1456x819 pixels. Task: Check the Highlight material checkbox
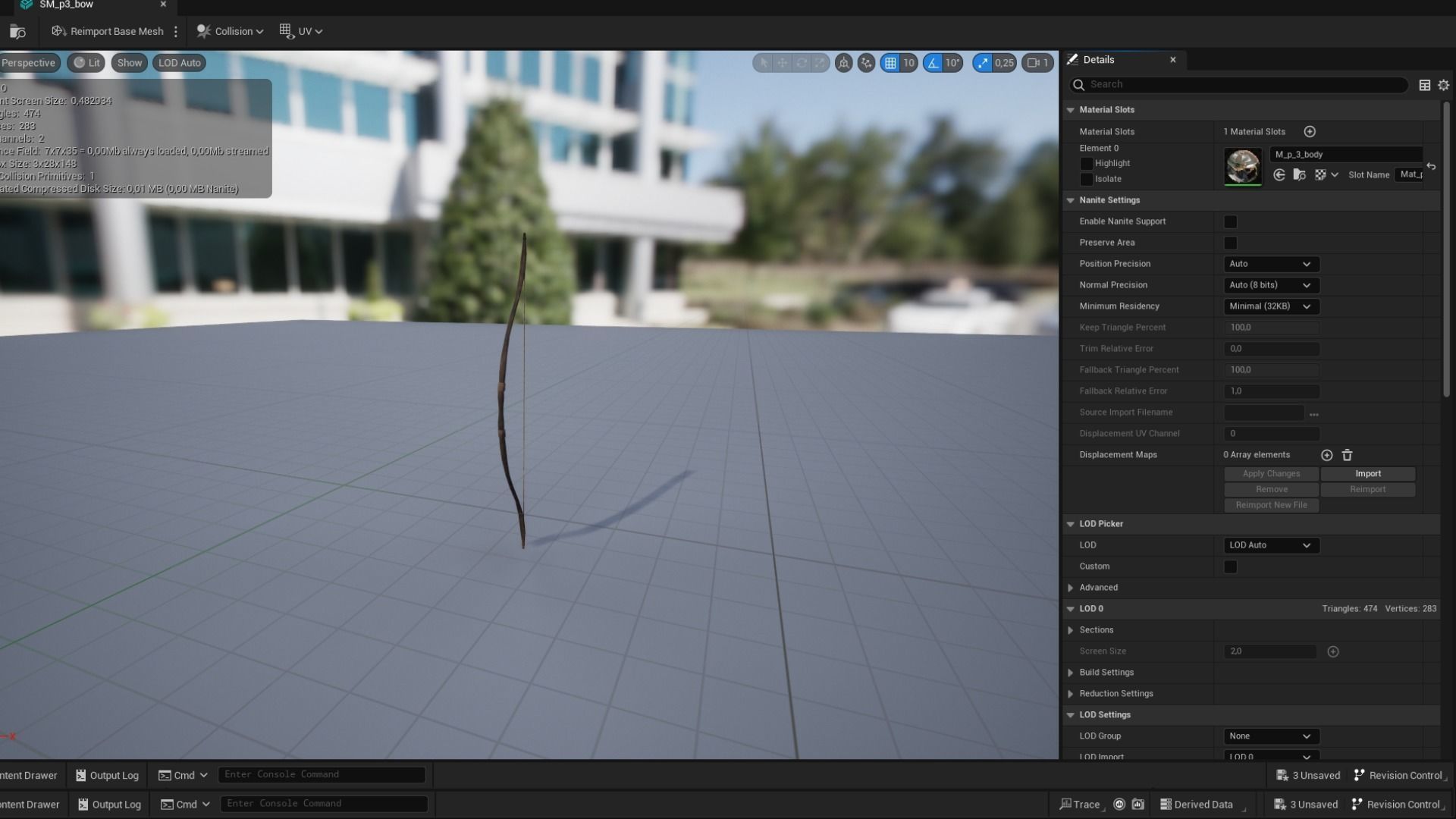pos(1087,164)
